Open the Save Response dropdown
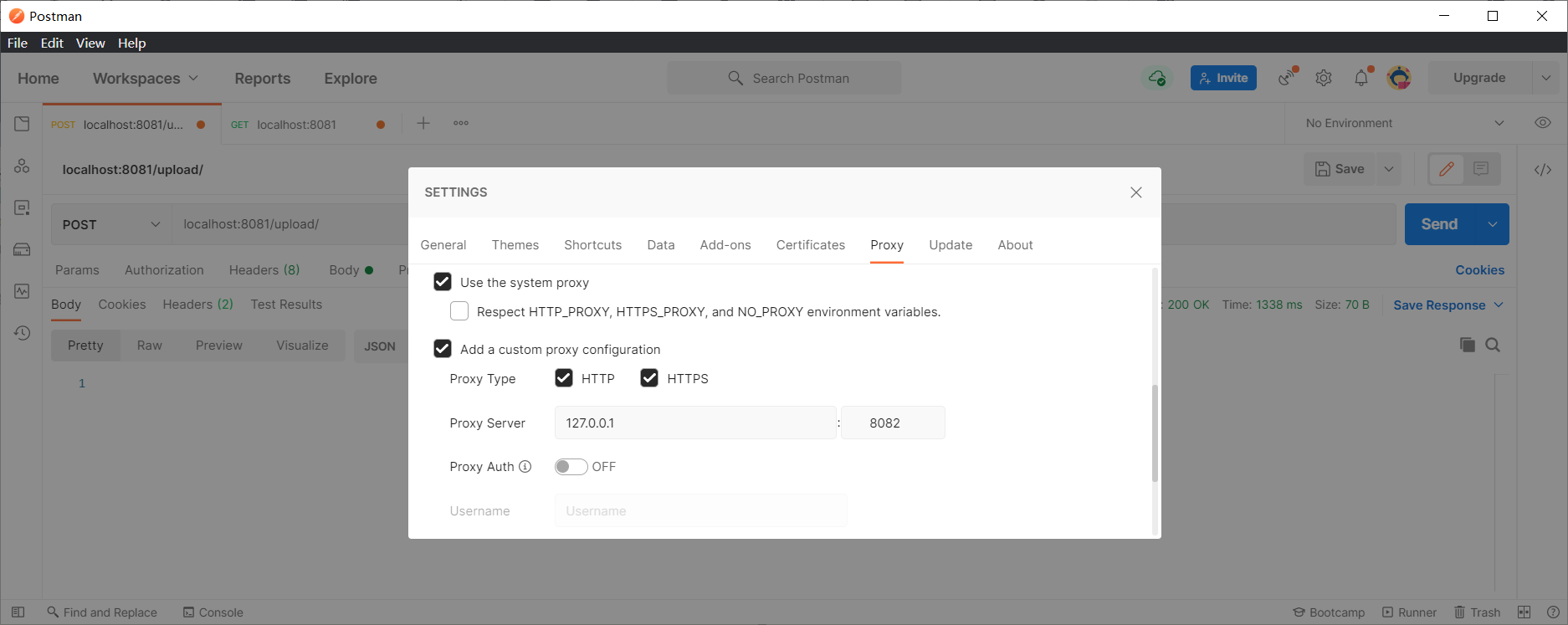This screenshot has height=625, width=1568. pyautogui.click(x=1448, y=305)
